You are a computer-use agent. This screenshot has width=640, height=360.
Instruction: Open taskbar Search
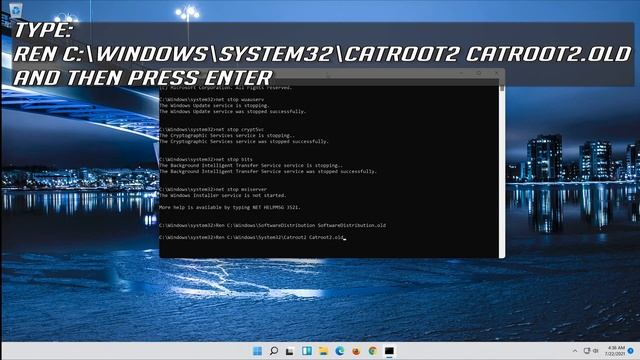(274, 351)
